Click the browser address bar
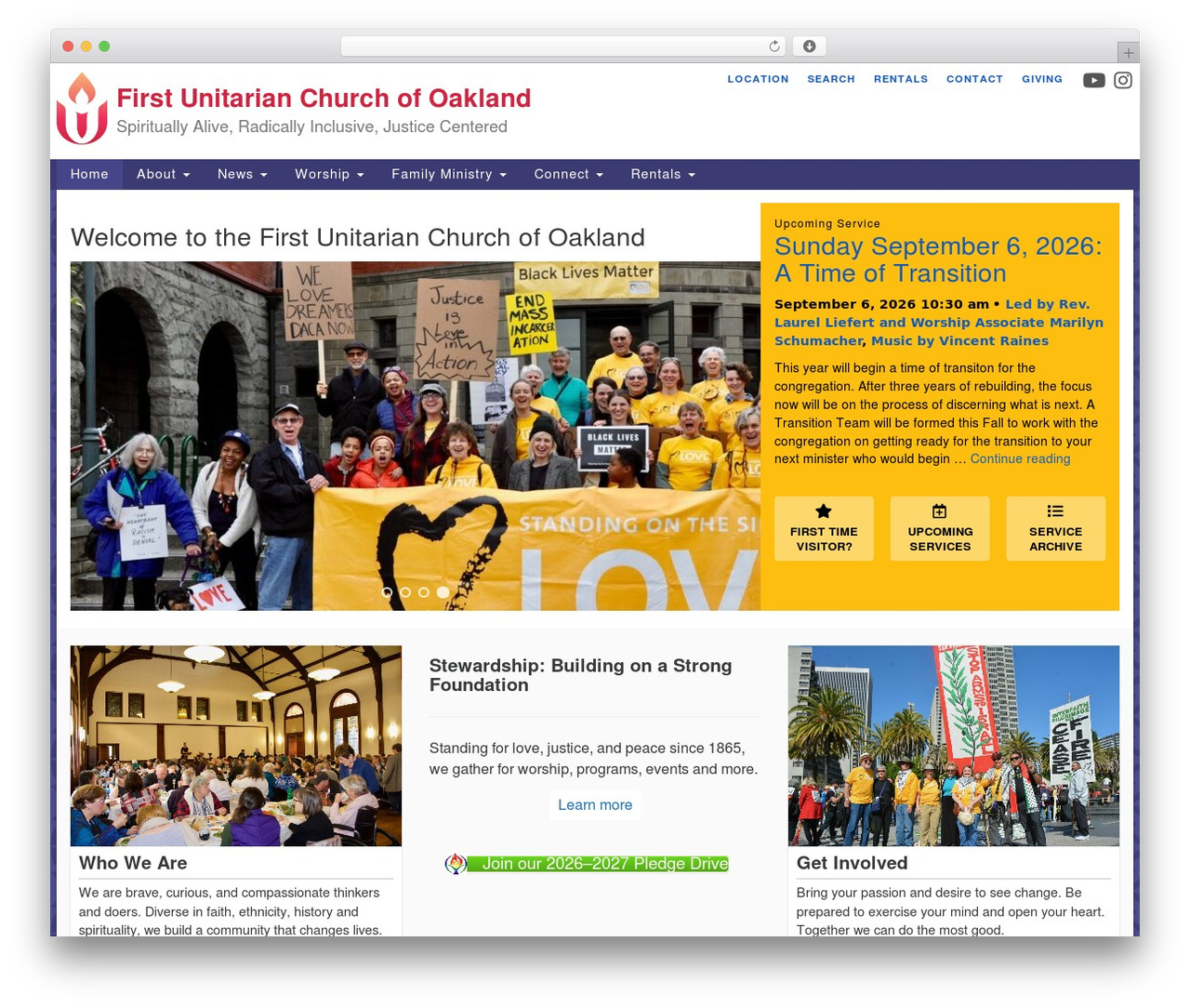 pos(563,46)
